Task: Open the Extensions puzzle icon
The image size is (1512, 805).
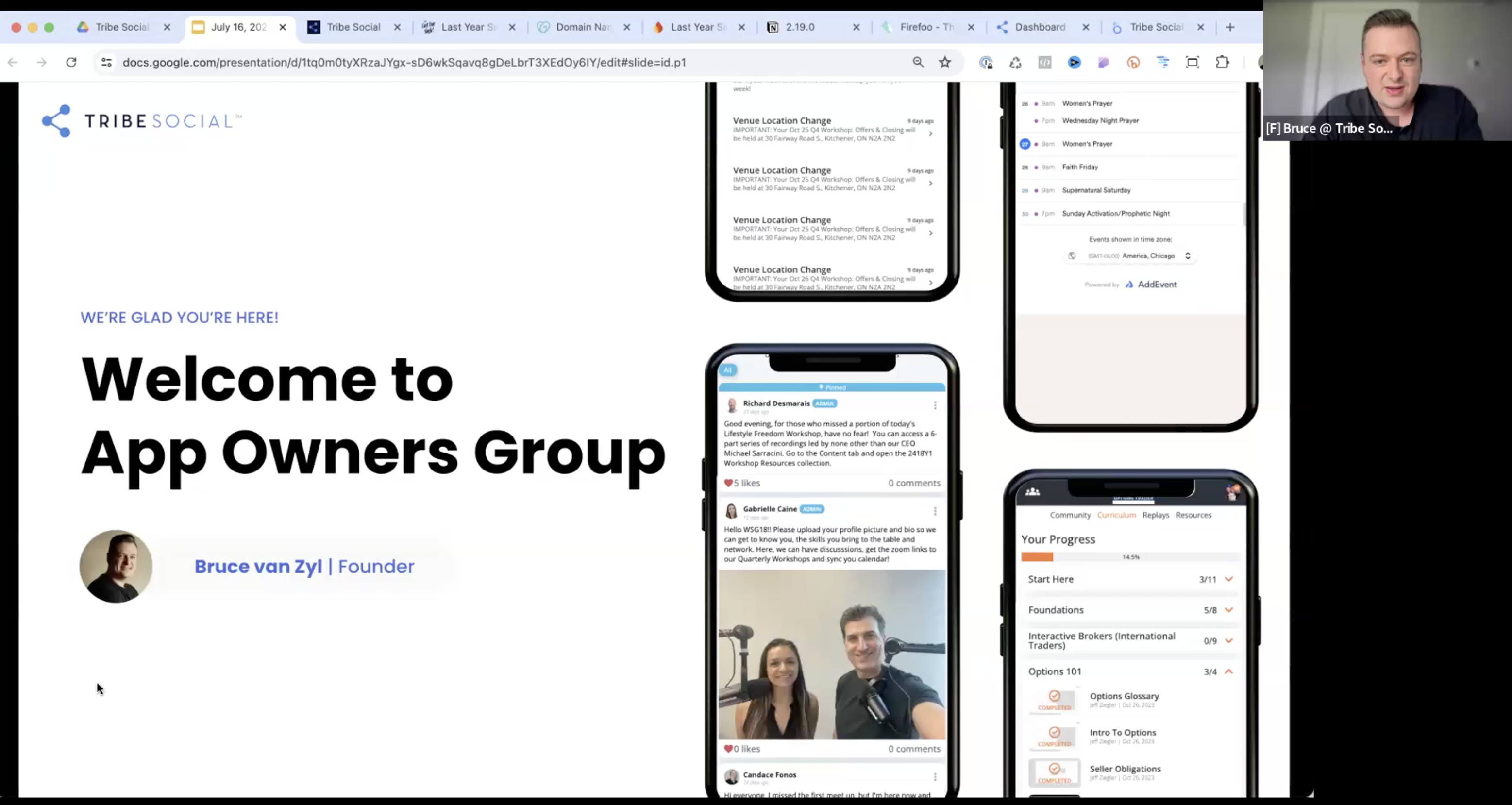Action: point(1222,62)
